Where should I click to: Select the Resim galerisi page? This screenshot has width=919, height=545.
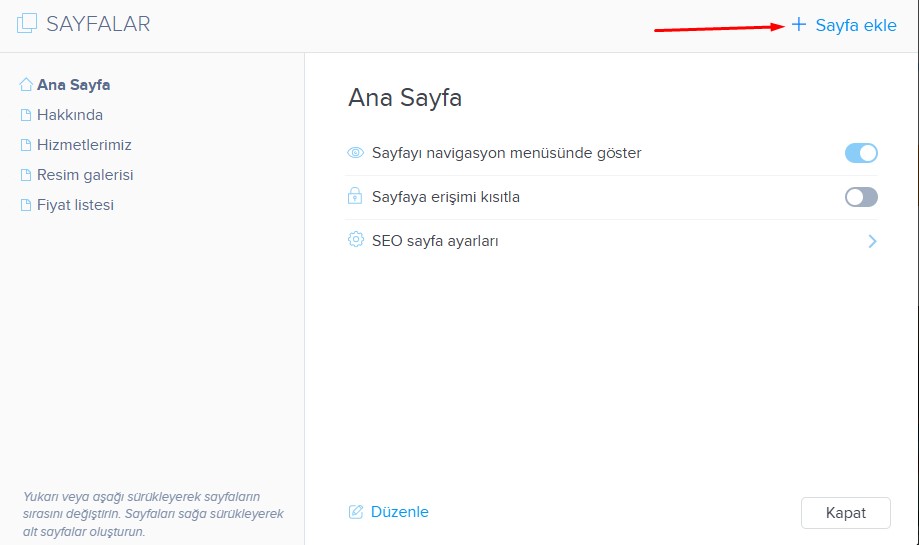[85, 175]
